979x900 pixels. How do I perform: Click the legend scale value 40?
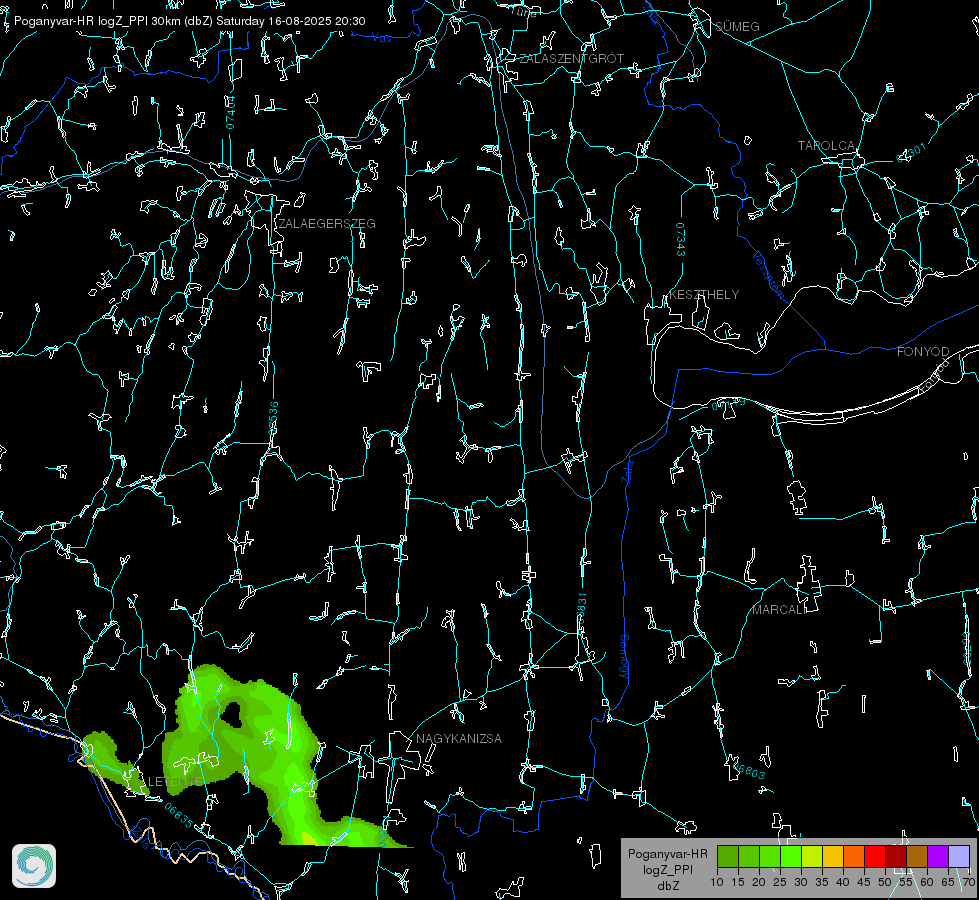click(842, 883)
